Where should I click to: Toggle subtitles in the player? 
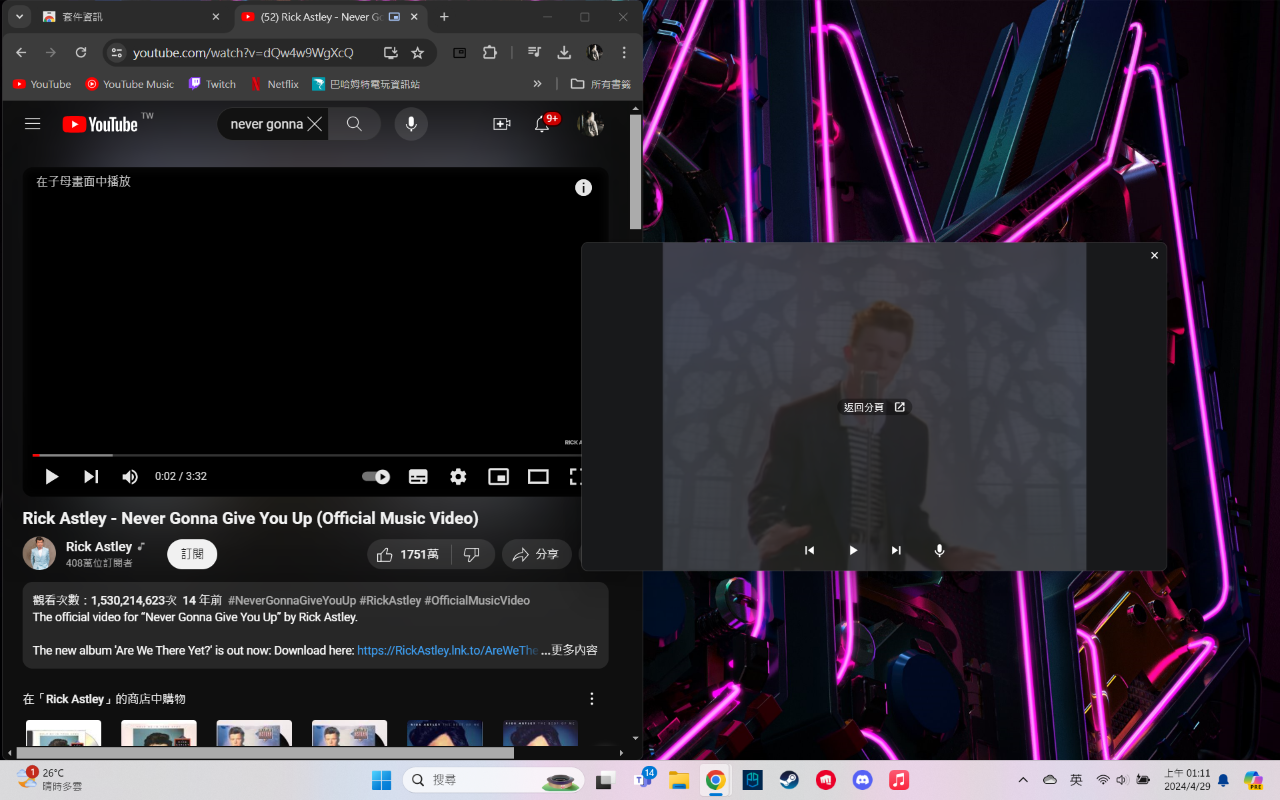418,477
